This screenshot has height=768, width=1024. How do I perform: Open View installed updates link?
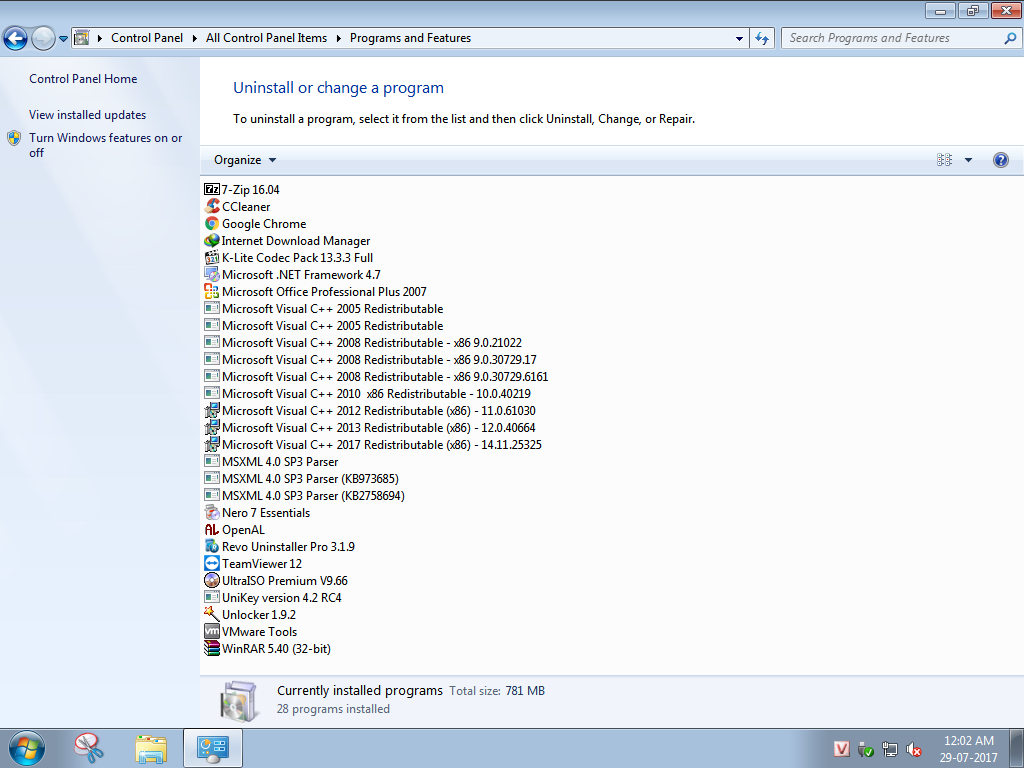click(x=88, y=115)
